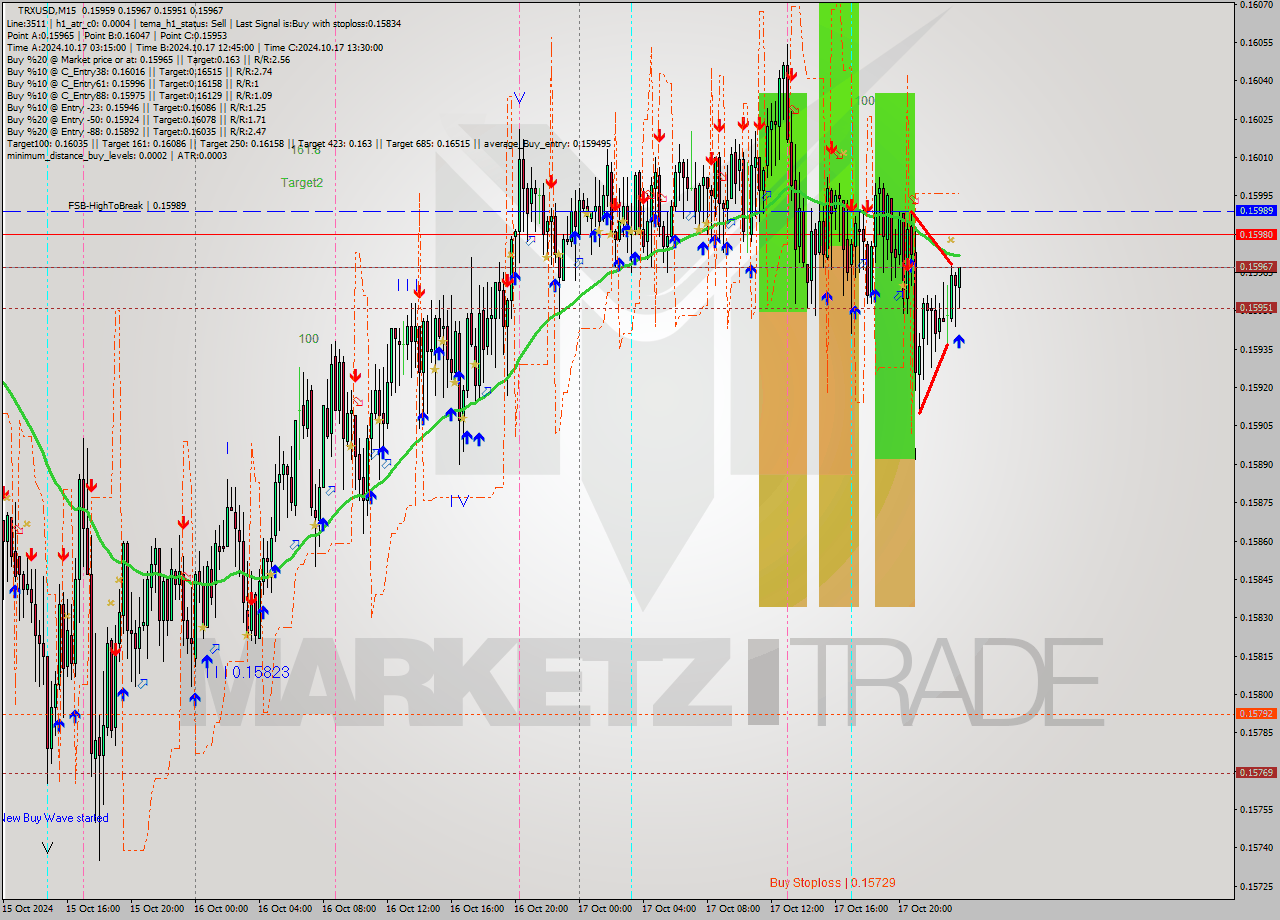Click the FSB-HighToBreak | 0.15989 label
Screen dimensions: 1280x920
[x=127, y=205]
